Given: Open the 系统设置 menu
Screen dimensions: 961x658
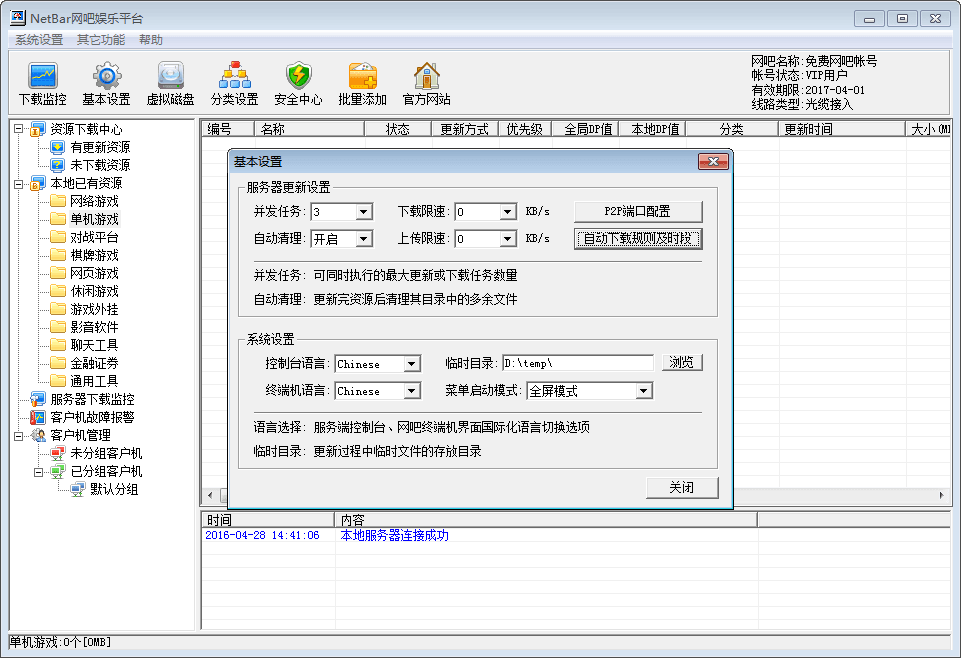Looking at the screenshot, I should coord(39,40).
